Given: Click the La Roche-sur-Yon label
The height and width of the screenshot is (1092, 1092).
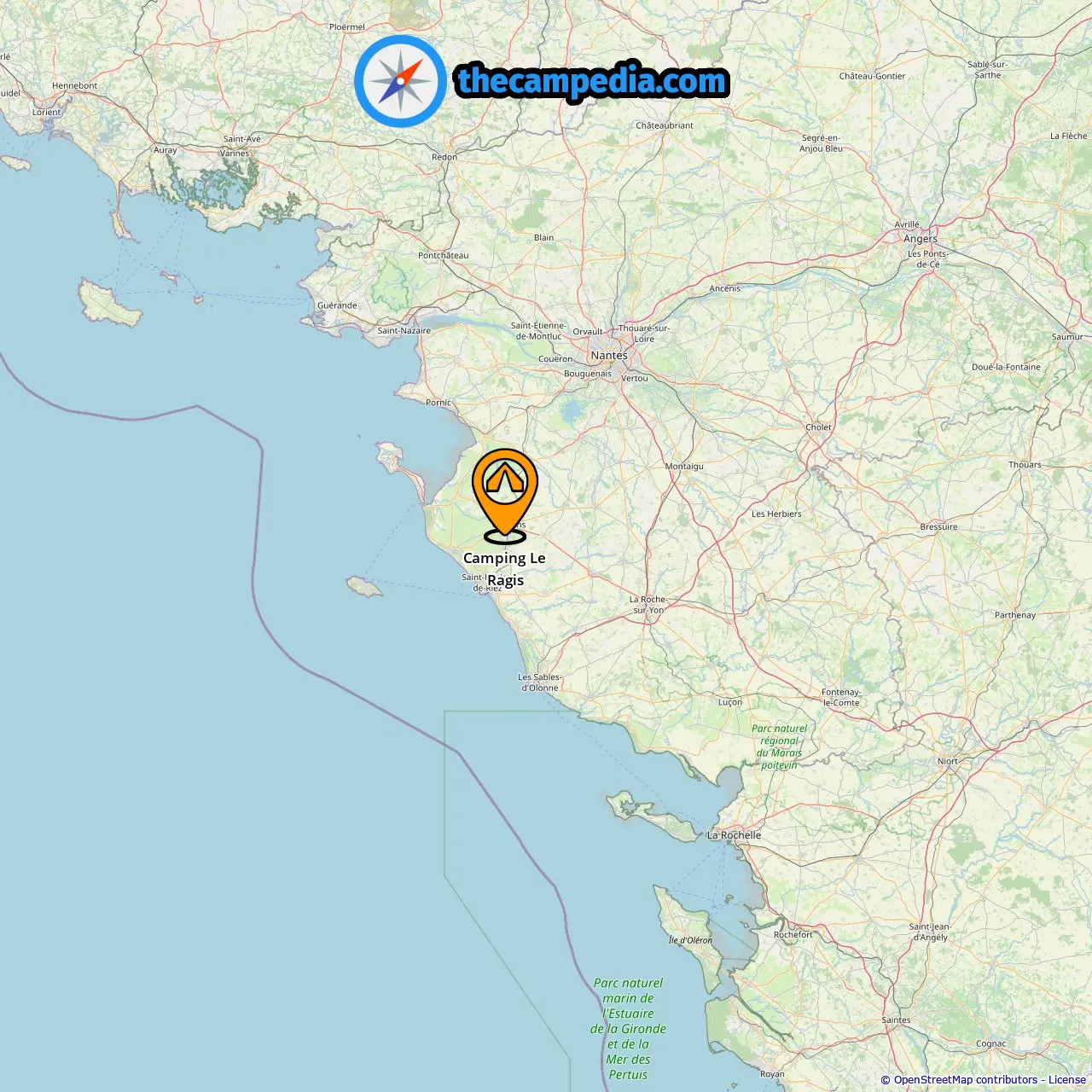Looking at the screenshot, I should tap(648, 605).
